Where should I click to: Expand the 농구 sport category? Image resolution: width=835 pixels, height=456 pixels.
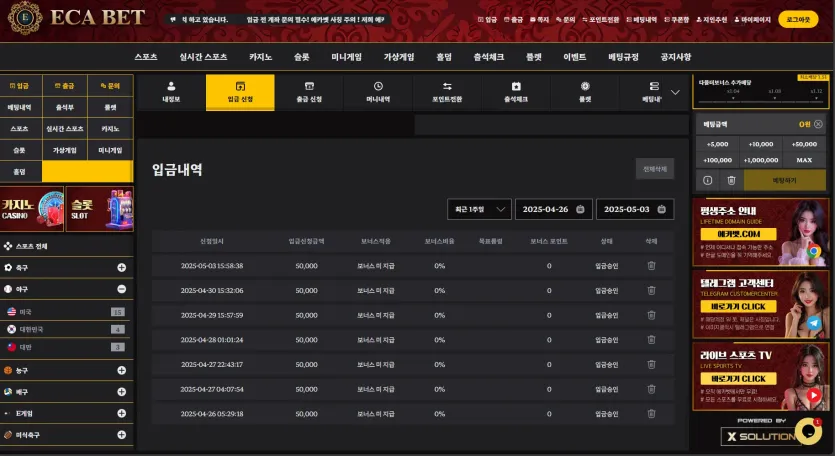coord(121,370)
